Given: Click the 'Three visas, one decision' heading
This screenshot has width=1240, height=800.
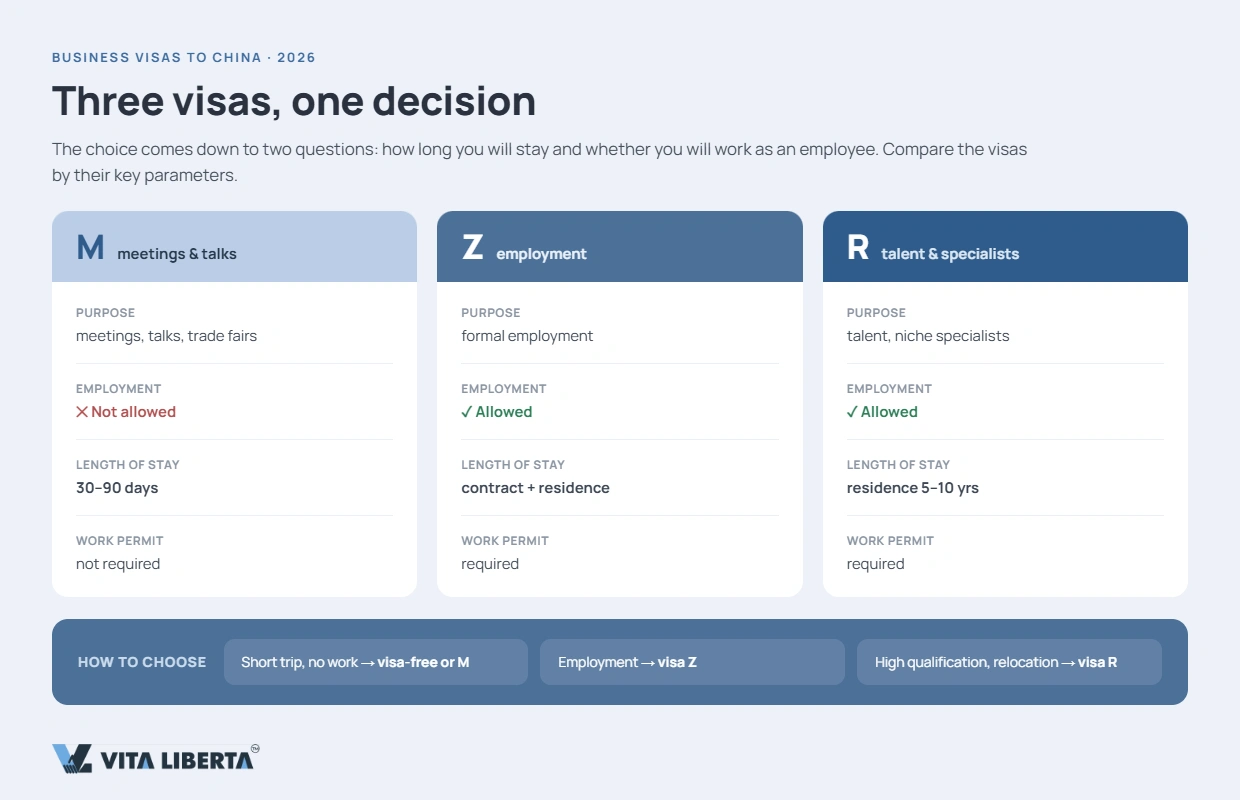Looking at the screenshot, I should click(294, 101).
